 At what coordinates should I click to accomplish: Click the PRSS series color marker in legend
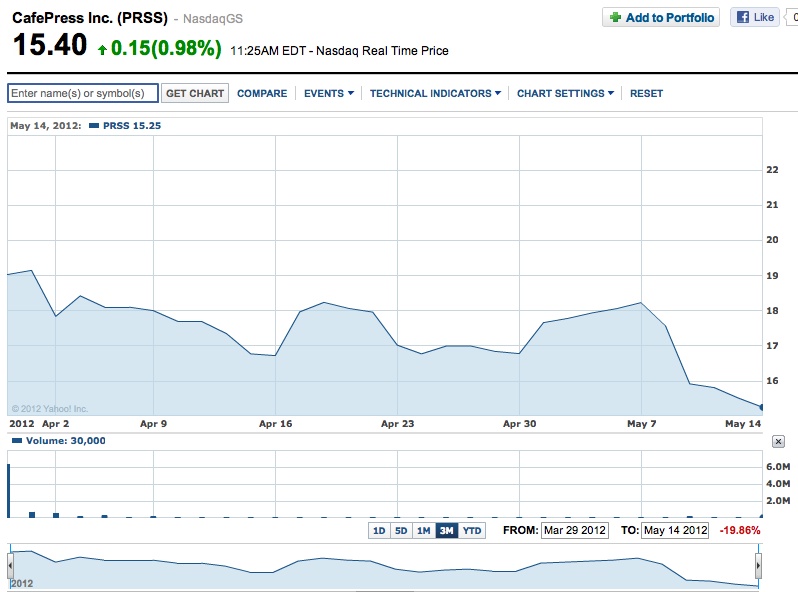pyautogui.click(x=94, y=126)
